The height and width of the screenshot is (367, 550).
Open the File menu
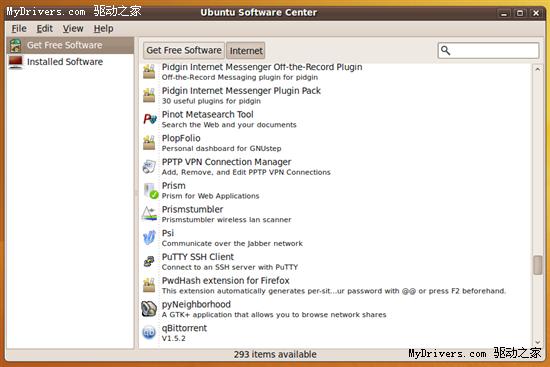[19, 28]
